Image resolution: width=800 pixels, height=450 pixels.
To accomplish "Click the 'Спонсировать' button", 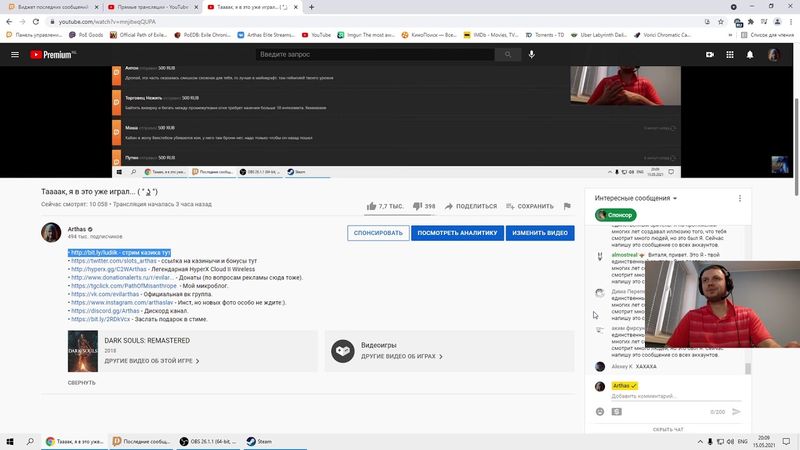I will 378,233.
